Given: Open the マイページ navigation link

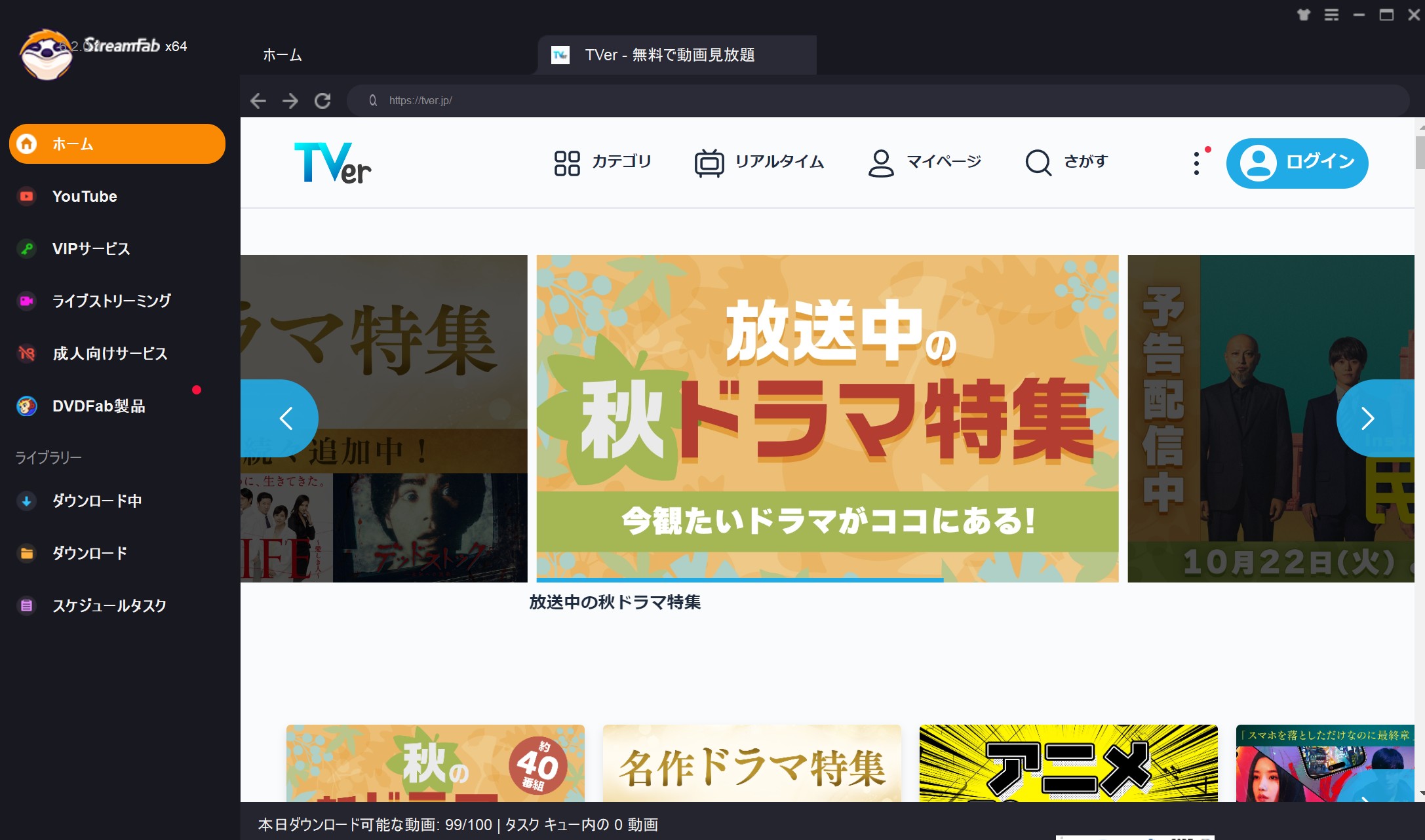Looking at the screenshot, I should (x=944, y=161).
